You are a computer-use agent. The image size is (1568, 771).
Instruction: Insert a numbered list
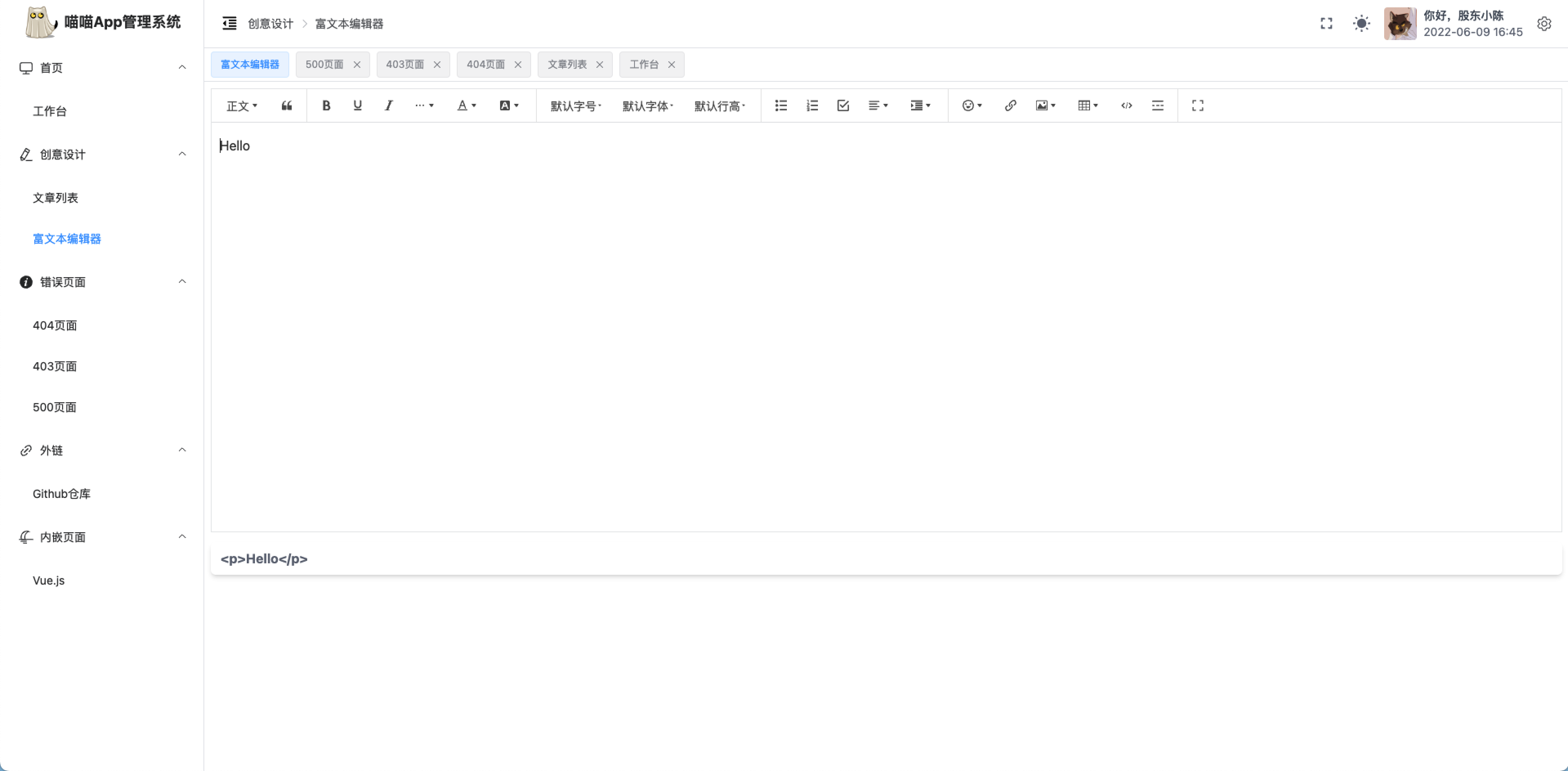coord(812,105)
